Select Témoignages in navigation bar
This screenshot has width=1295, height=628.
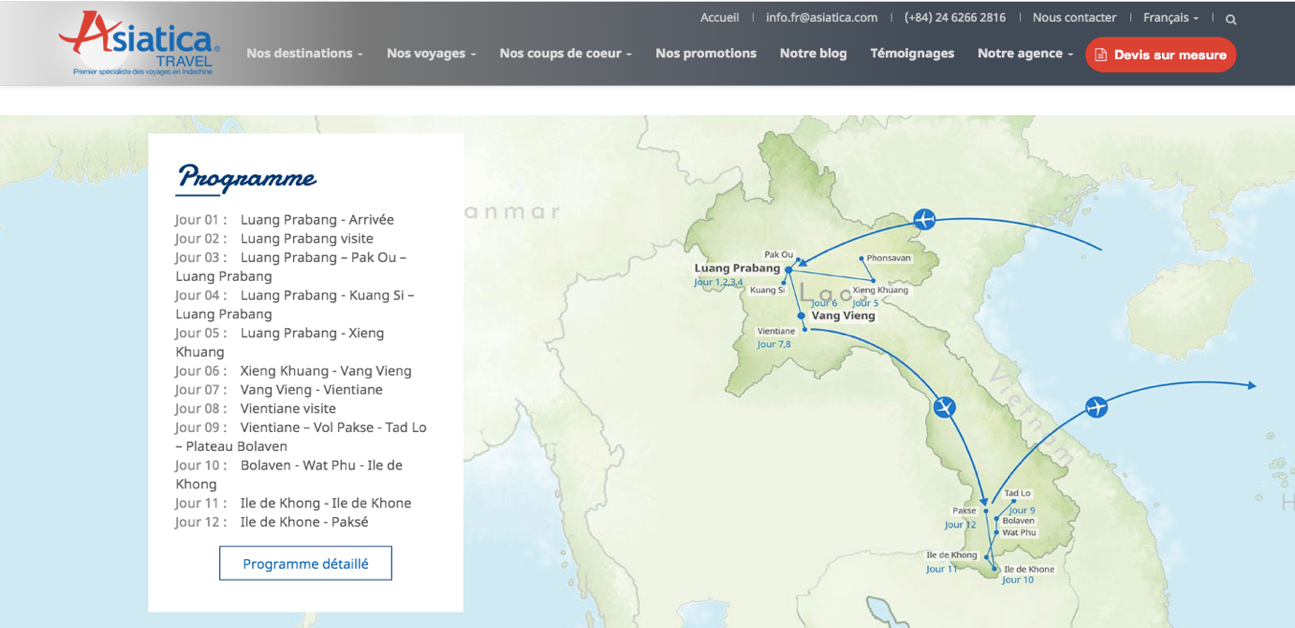coord(912,54)
